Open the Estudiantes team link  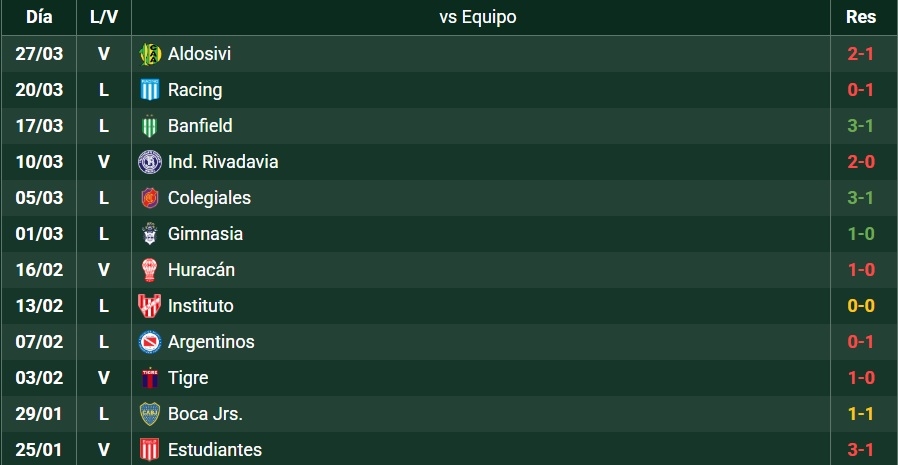tap(214, 450)
